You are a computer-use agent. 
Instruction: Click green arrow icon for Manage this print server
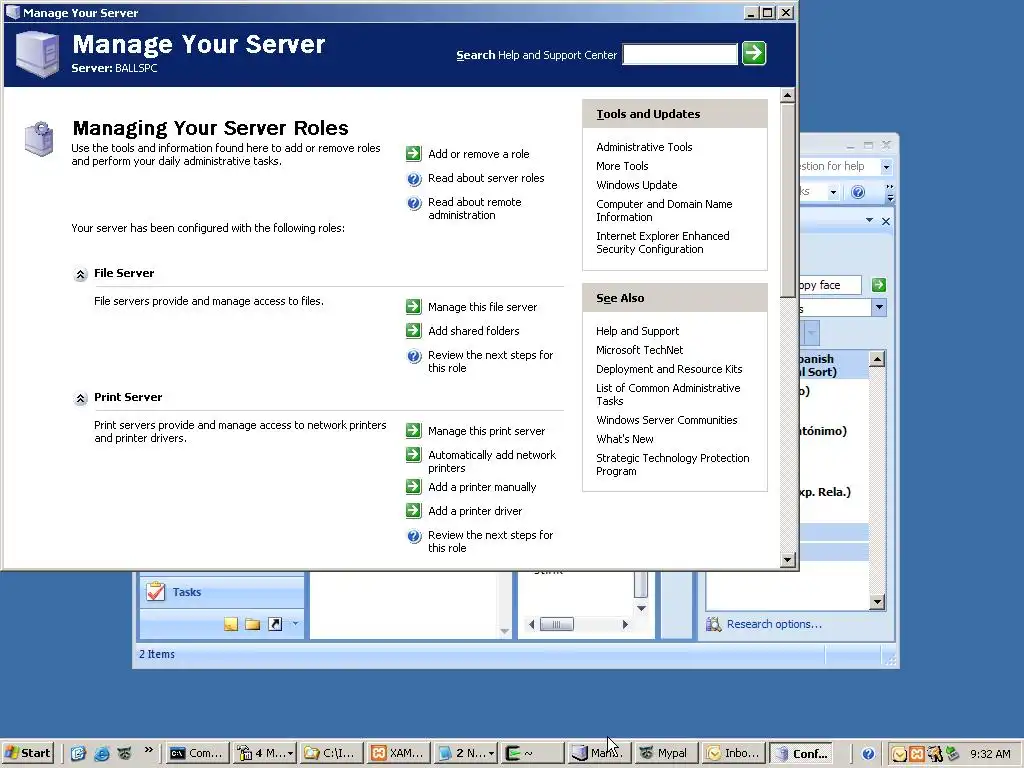click(x=413, y=430)
